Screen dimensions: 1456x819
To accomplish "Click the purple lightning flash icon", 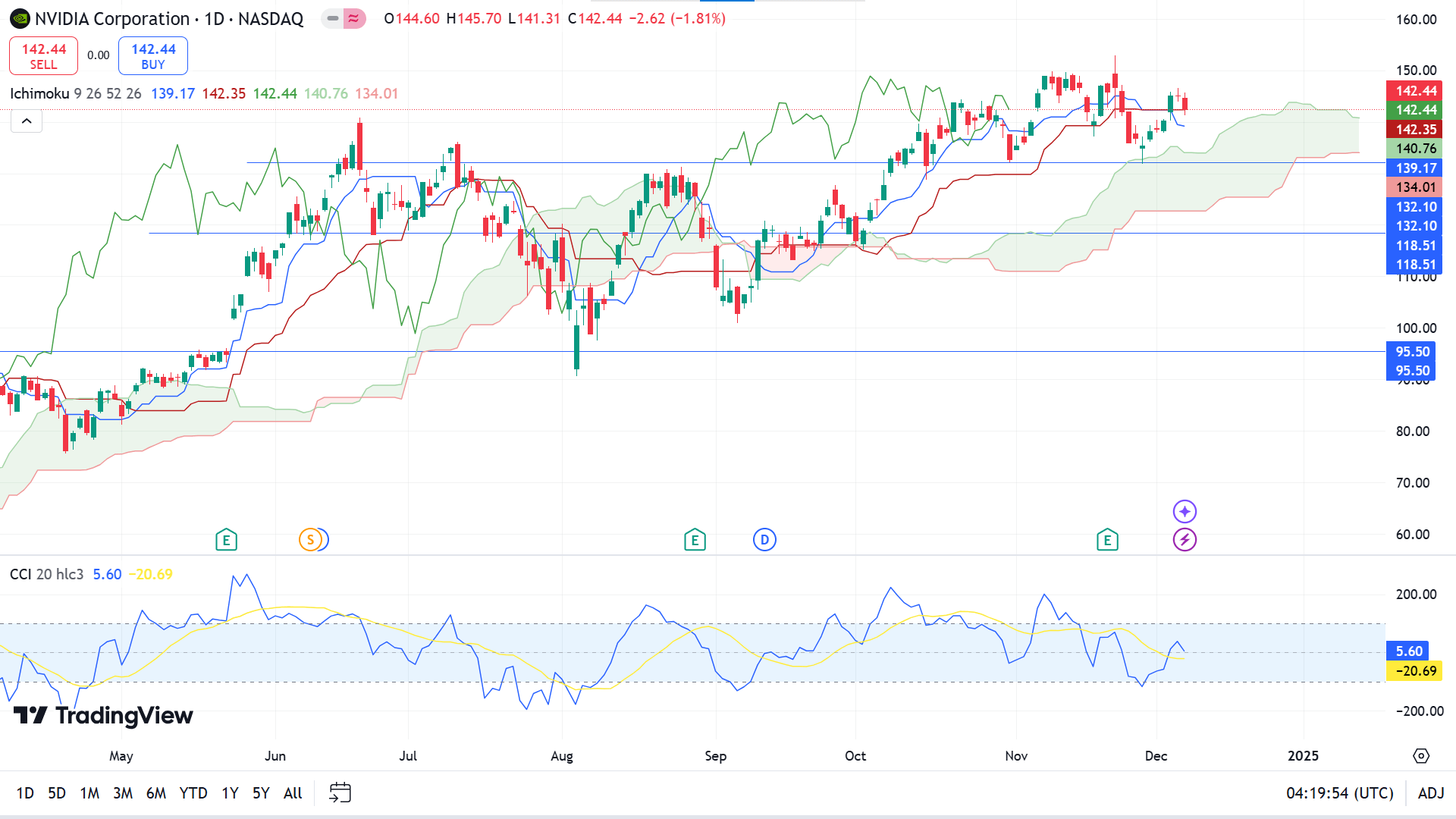I will coord(1185,540).
